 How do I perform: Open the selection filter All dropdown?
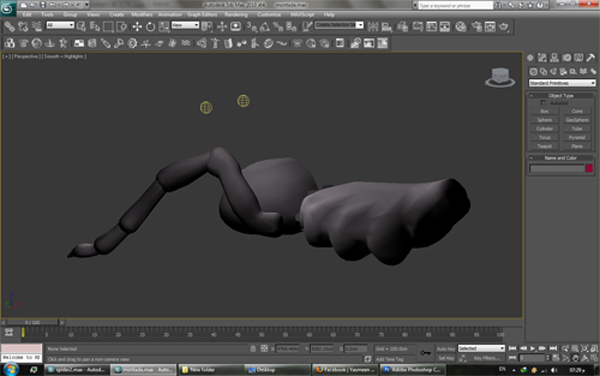click(60, 25)
